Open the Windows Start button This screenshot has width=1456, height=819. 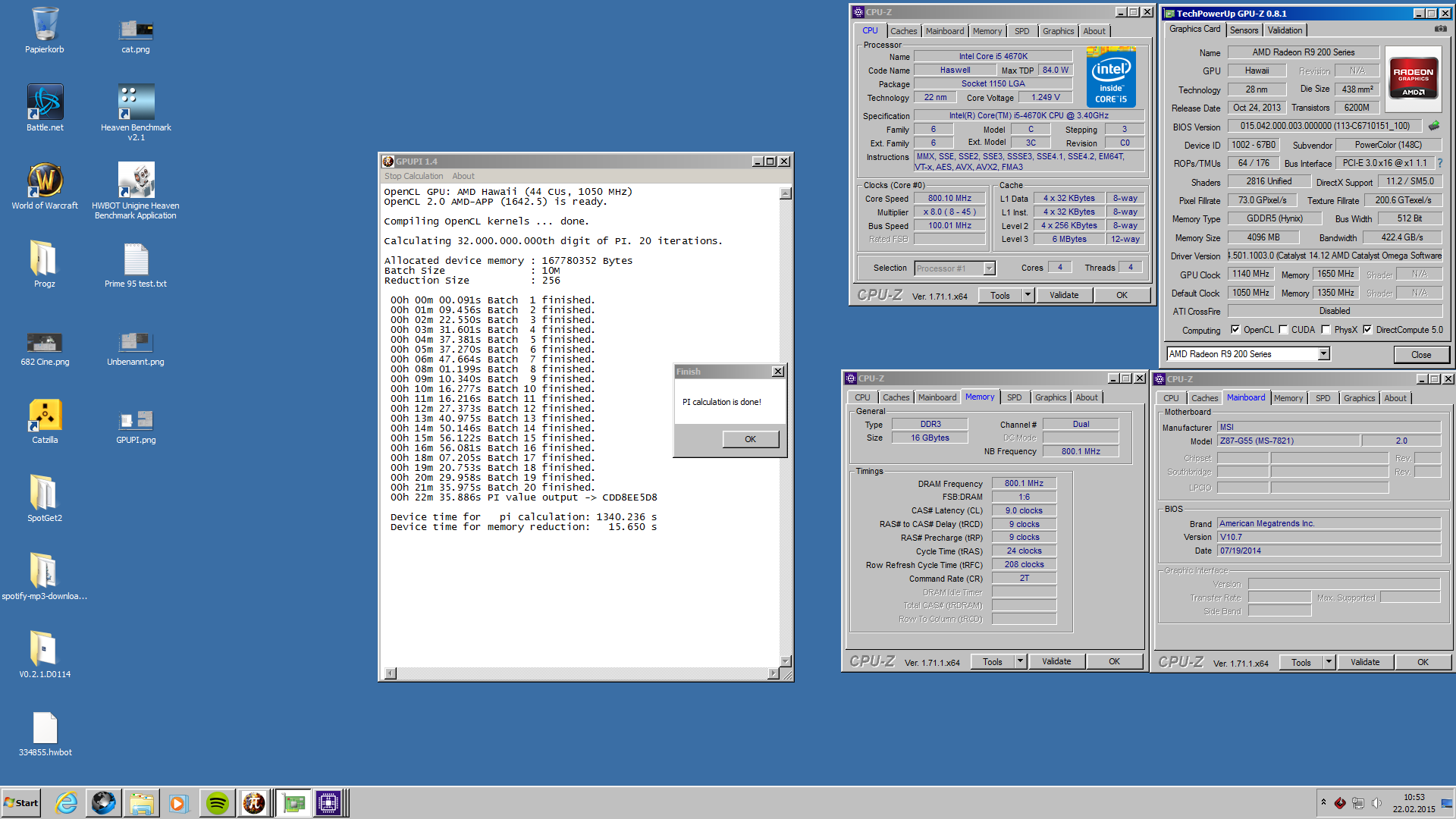21,803
